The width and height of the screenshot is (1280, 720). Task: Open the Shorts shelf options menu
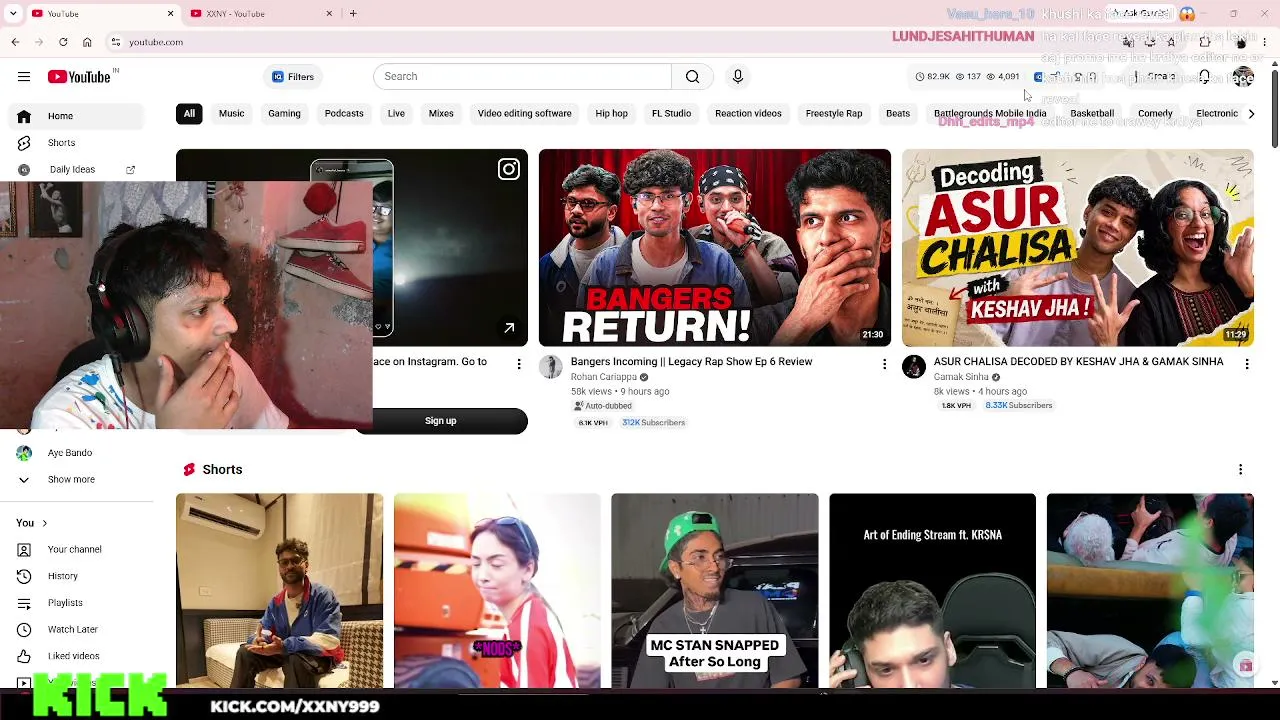point(1240,470)
